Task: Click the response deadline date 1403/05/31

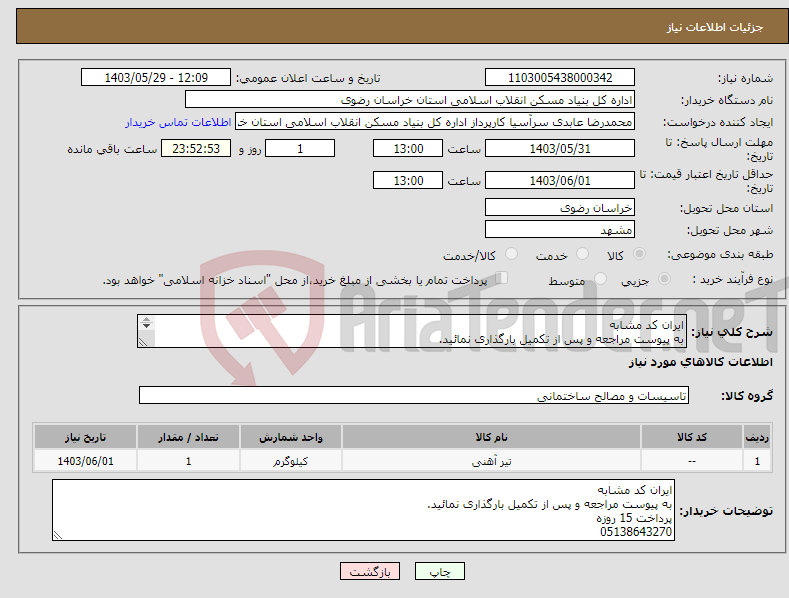Action: point(560,148)
